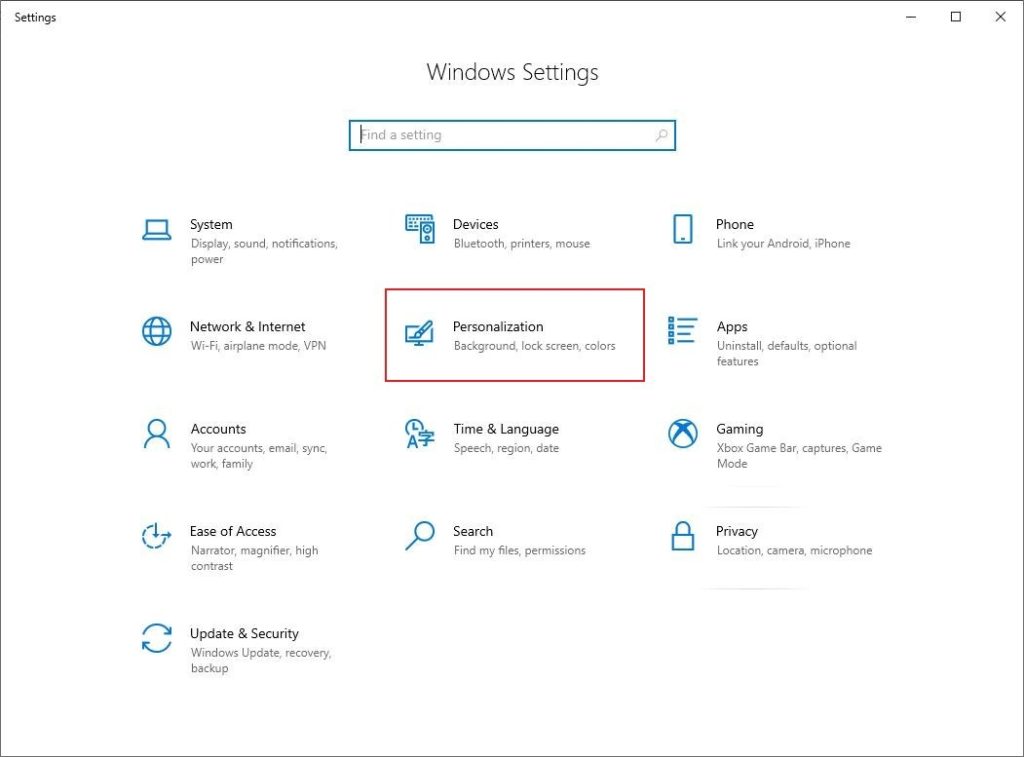1024x757 pixels.
Task: Open Gaming via the Xbox icon
Action: click(682, 433)
